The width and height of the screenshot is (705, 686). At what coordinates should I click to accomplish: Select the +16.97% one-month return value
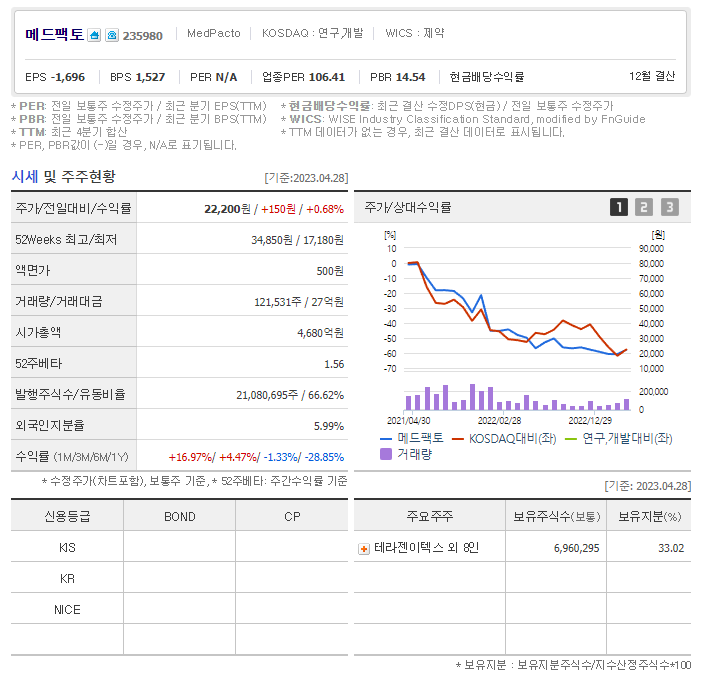tap(190, 457)
